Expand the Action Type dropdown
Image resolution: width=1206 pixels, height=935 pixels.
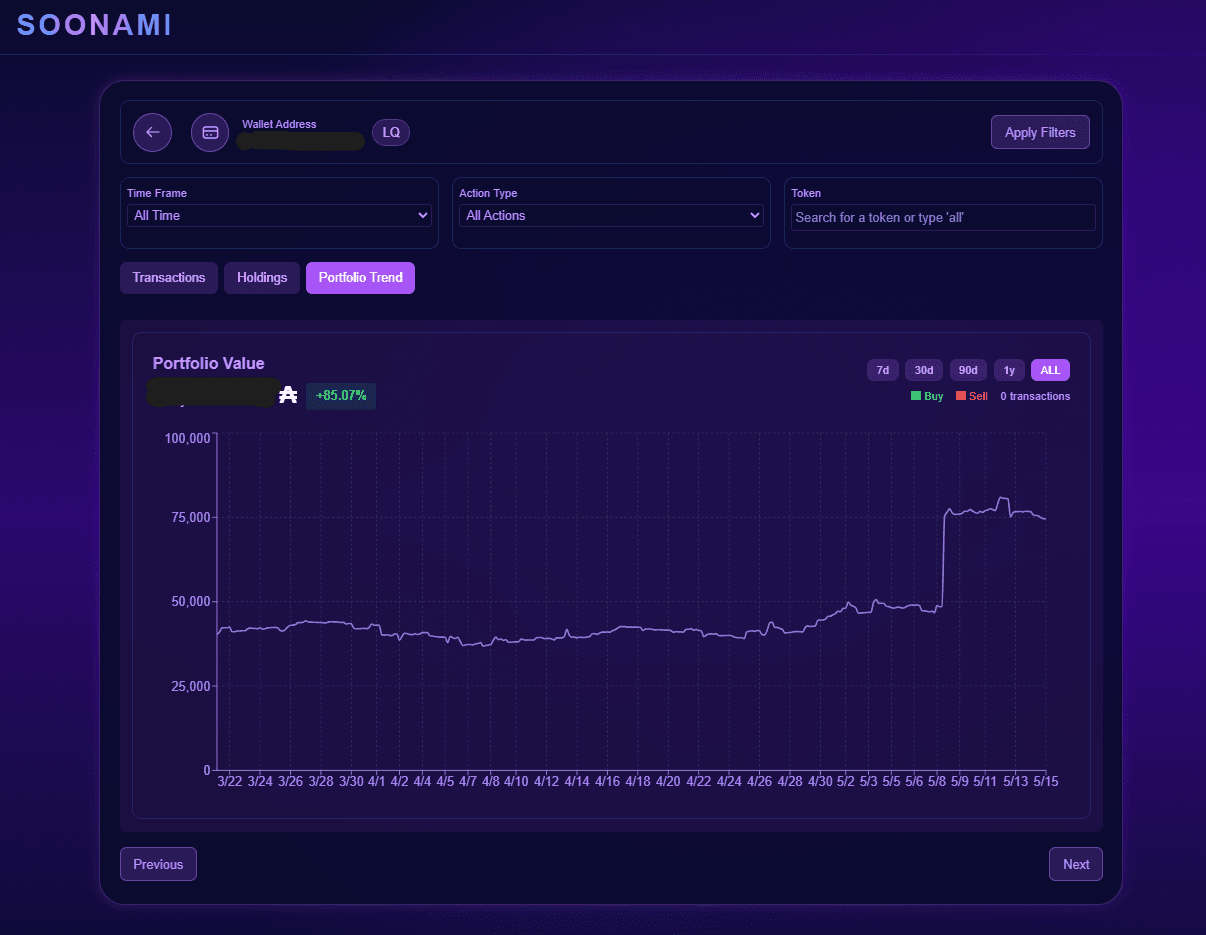611,215
